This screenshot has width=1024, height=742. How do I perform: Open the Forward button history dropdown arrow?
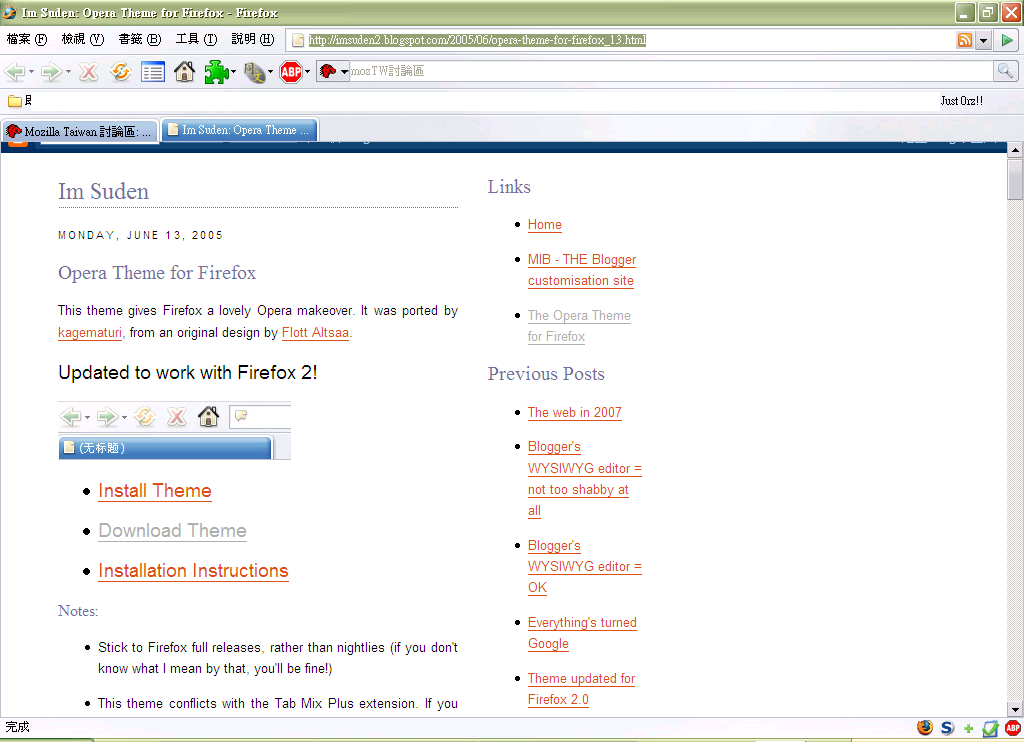pyautogui.click(x=68, y=72)
